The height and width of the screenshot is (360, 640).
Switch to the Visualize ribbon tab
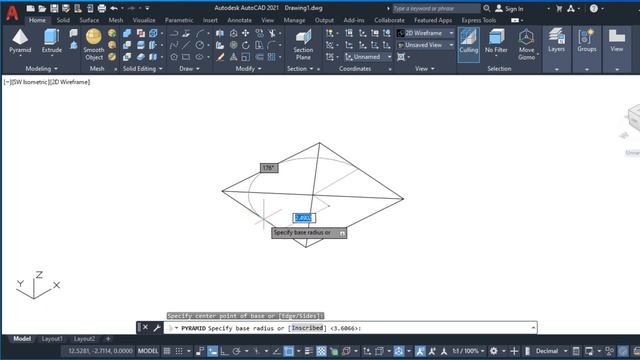click(x=144, y=20)
